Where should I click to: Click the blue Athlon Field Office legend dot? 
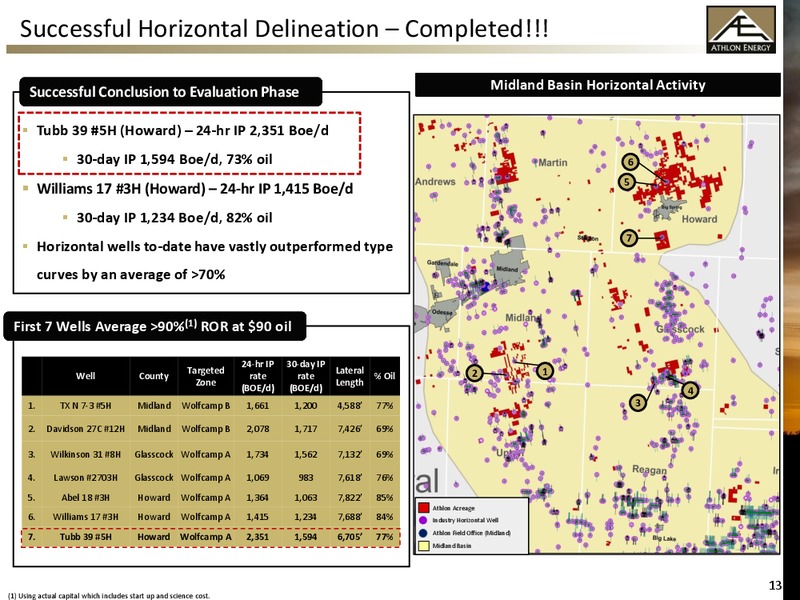(423, 533)
